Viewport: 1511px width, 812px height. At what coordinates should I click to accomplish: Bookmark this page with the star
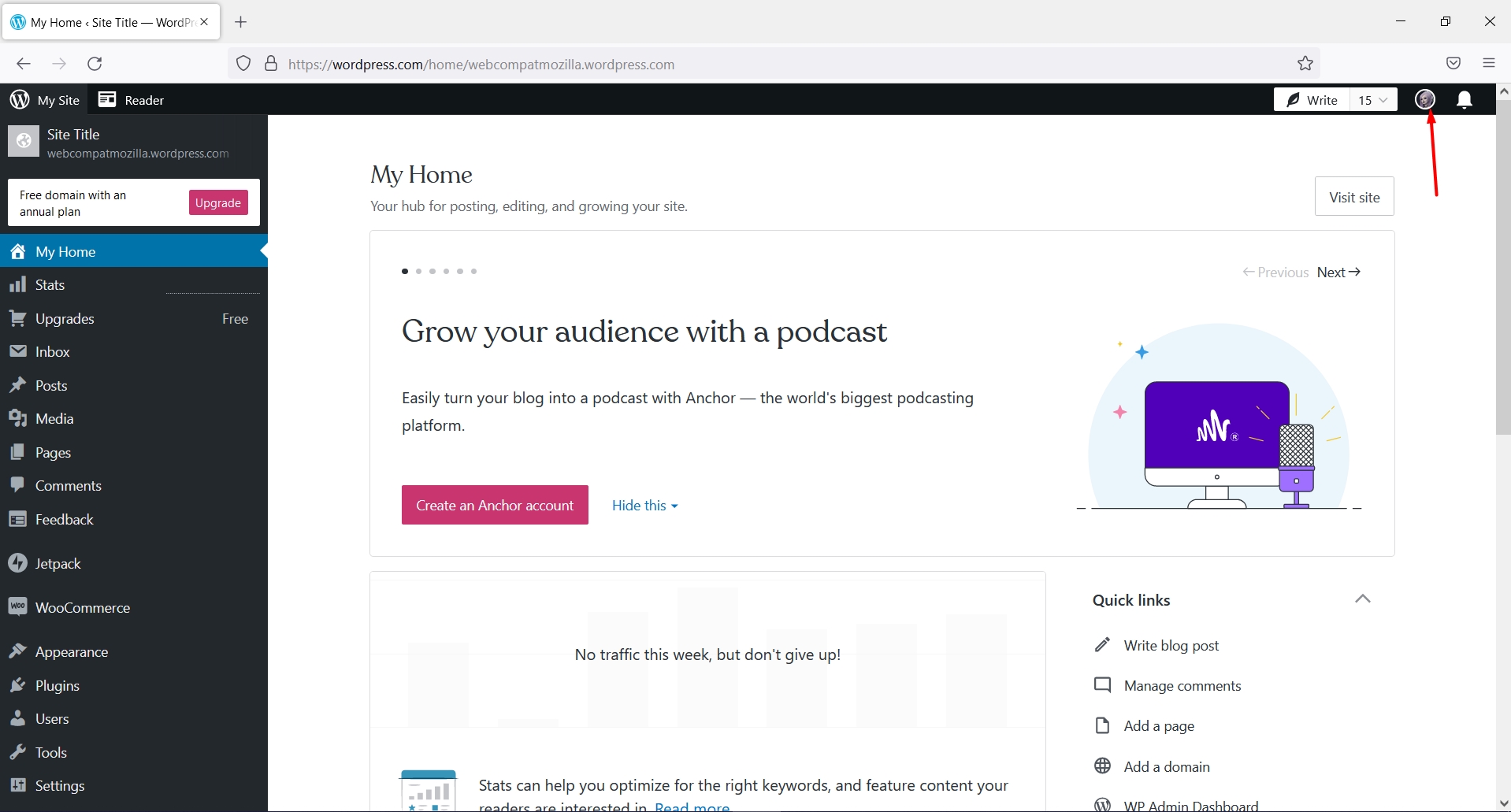click(1305, 64)
